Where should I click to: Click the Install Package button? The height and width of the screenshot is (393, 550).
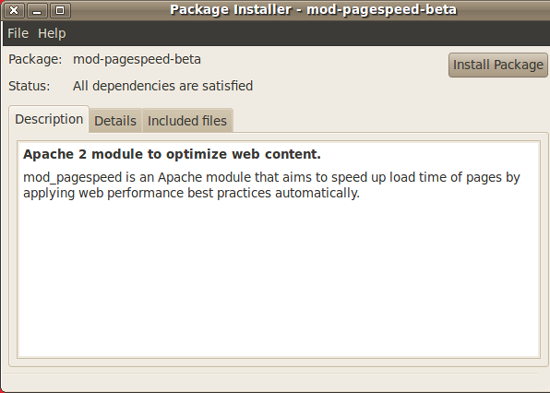(498, 65)
